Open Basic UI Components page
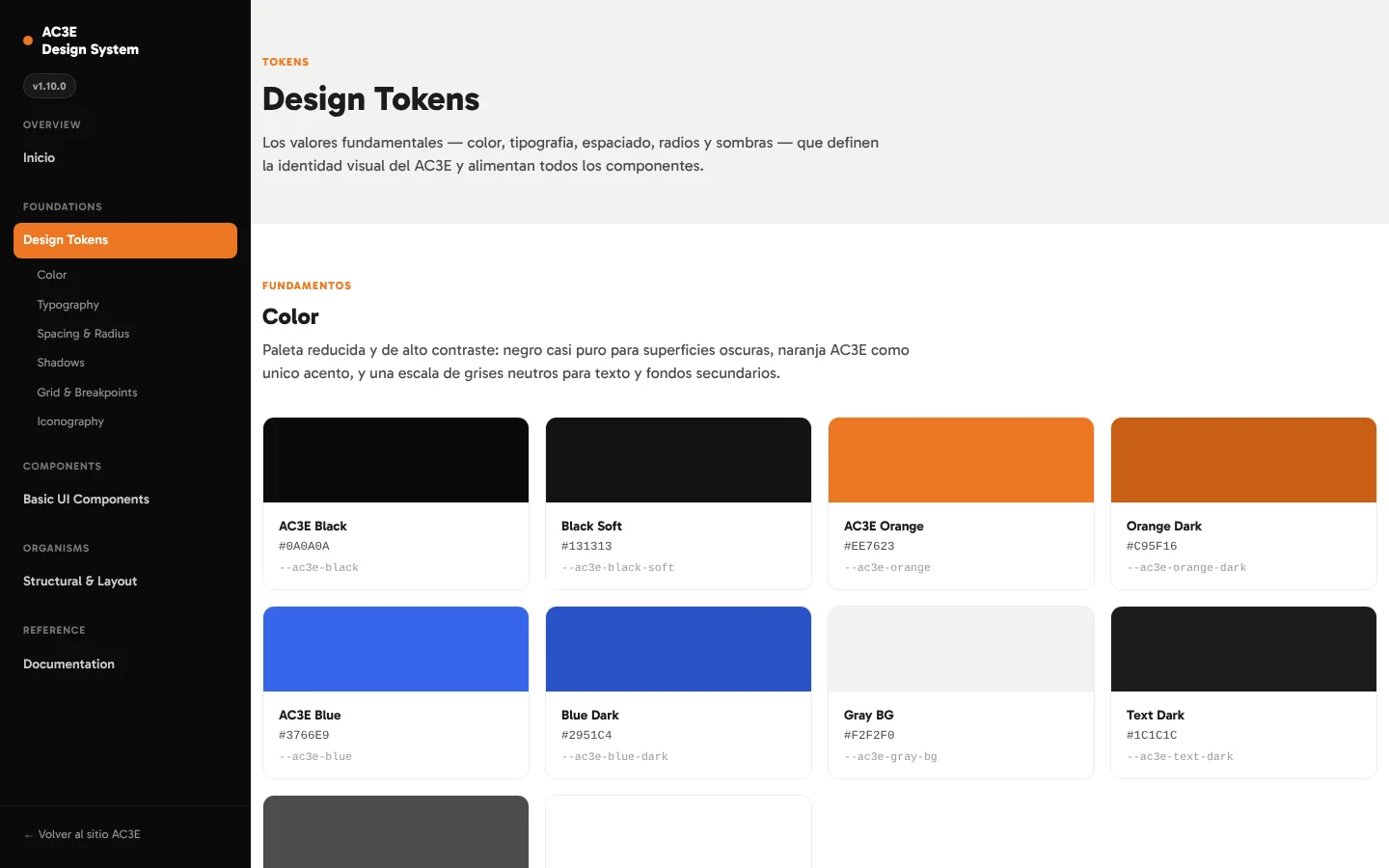Viewport: 1389px width, 868px height. (86, 499)
